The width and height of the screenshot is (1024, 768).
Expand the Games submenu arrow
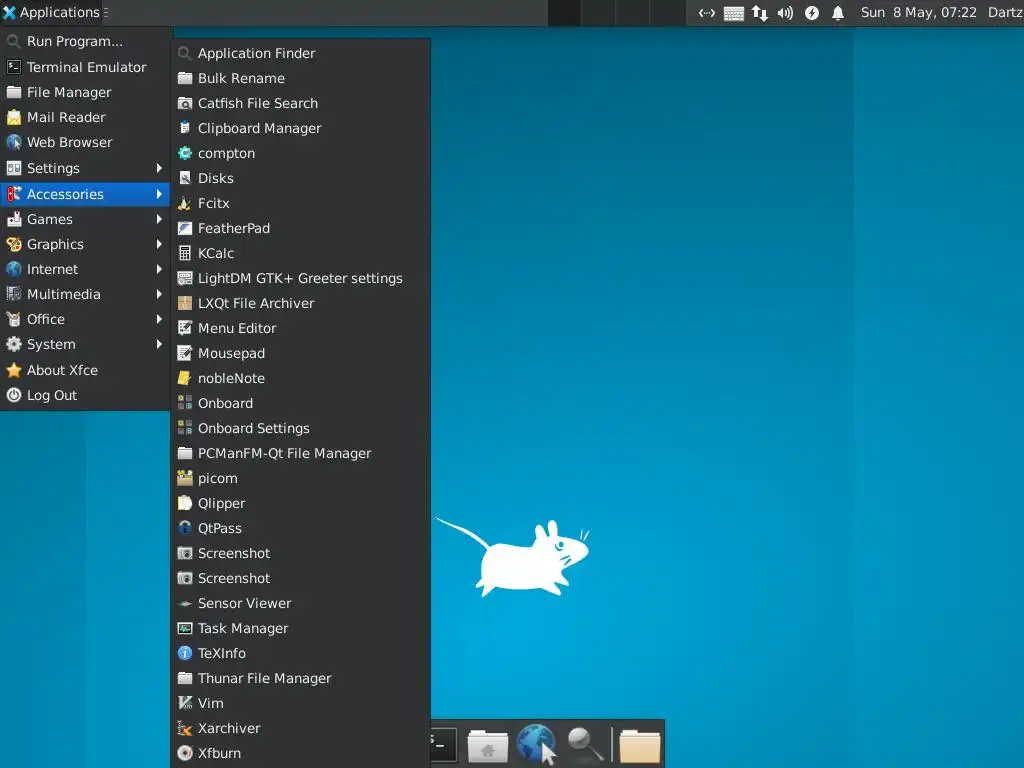click(x=159, y=219)
